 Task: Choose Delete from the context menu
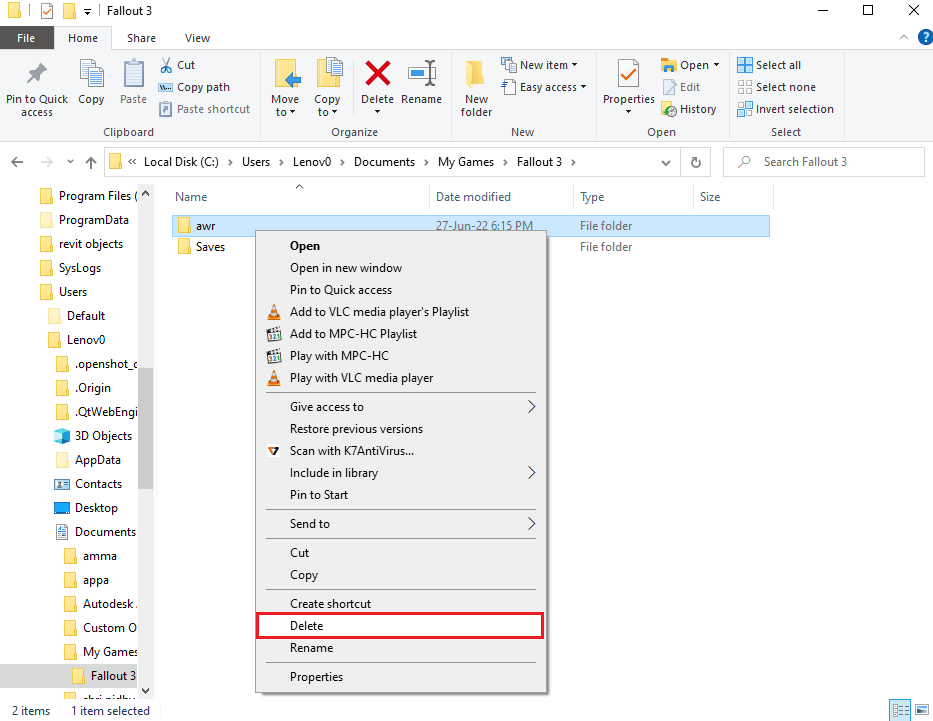[x=400, y=626]
